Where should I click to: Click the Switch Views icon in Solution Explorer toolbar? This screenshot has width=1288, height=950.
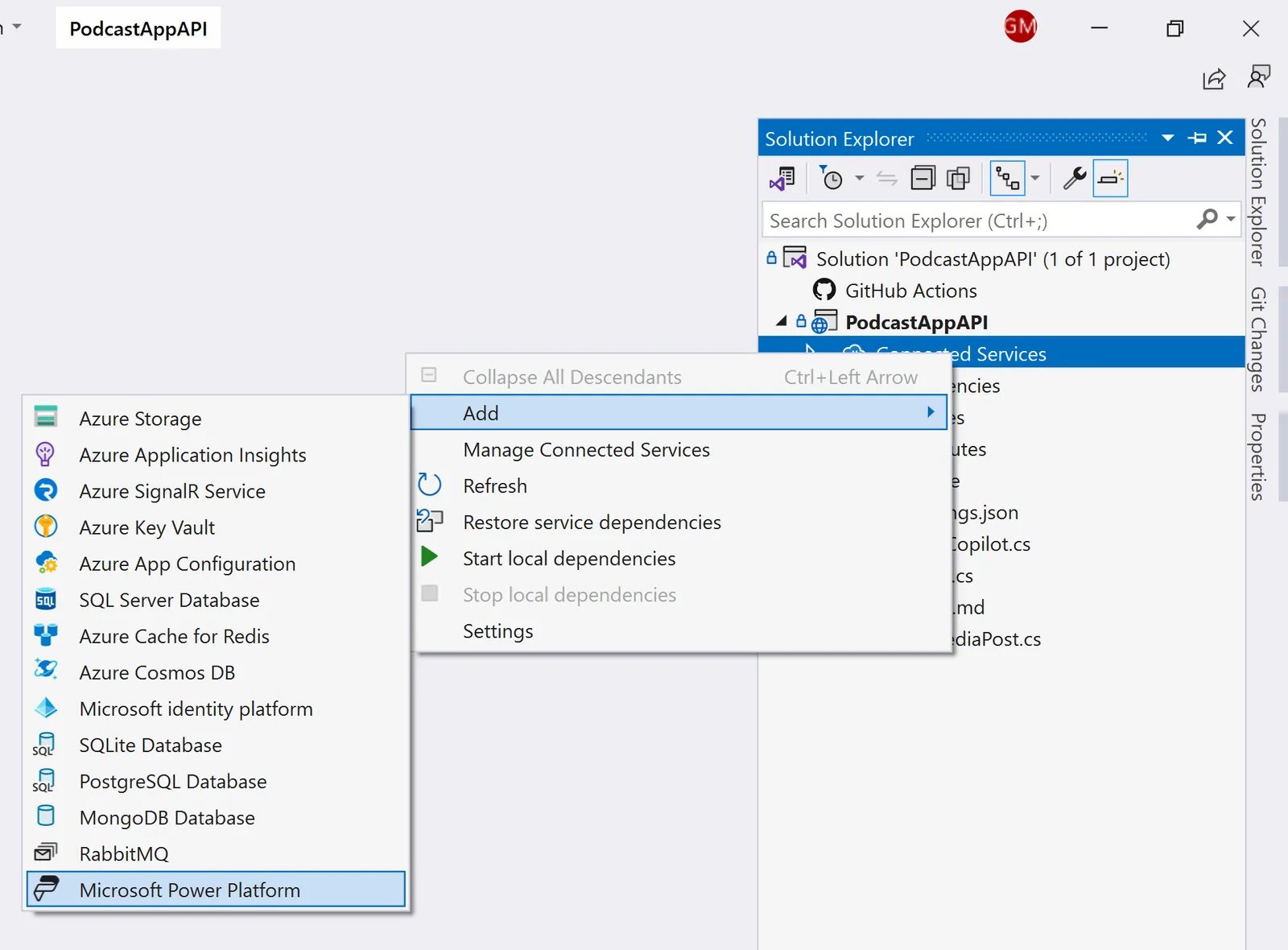click(x=782, y=178)
